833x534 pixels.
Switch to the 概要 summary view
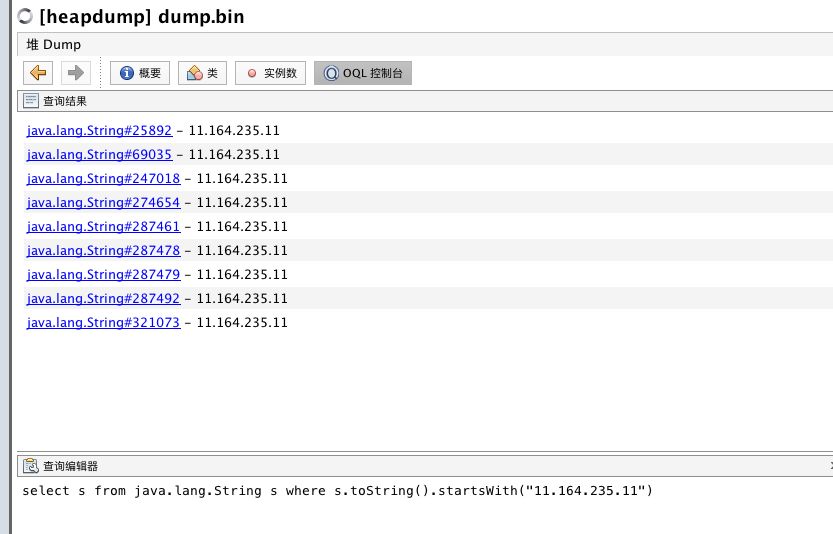coord(140,73)
